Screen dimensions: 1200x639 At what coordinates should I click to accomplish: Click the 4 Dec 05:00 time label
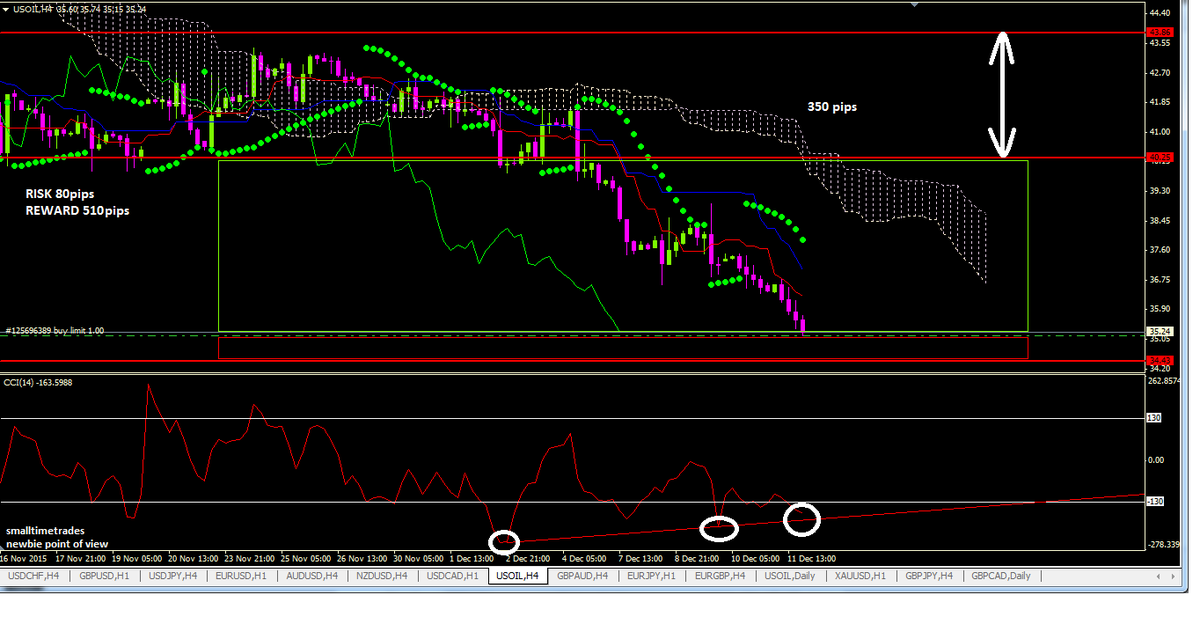(x=586, y=558)
